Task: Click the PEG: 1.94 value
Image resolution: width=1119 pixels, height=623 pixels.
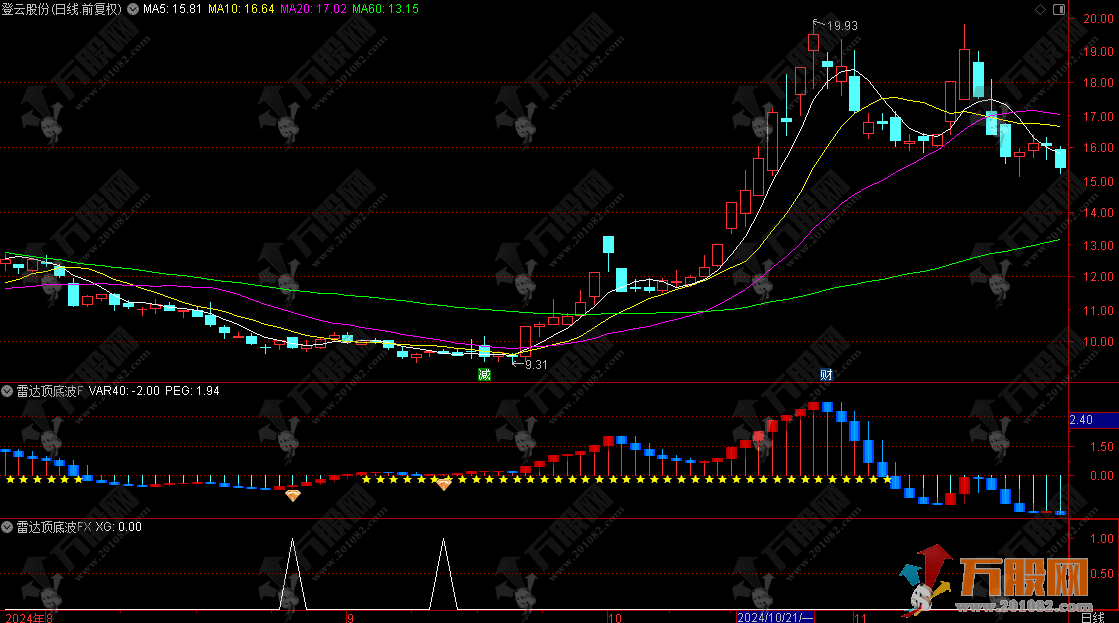Action: [193, 391]
